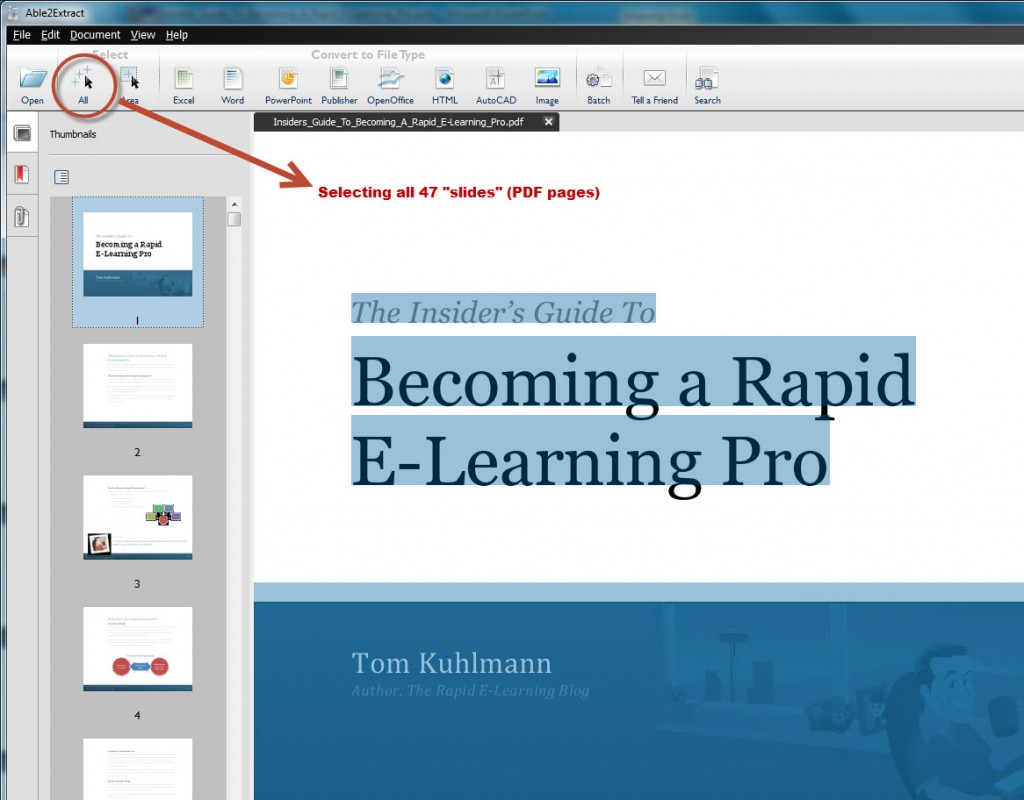
Task: Choose the Area selection tool
Action: click(x=130, y=86)
